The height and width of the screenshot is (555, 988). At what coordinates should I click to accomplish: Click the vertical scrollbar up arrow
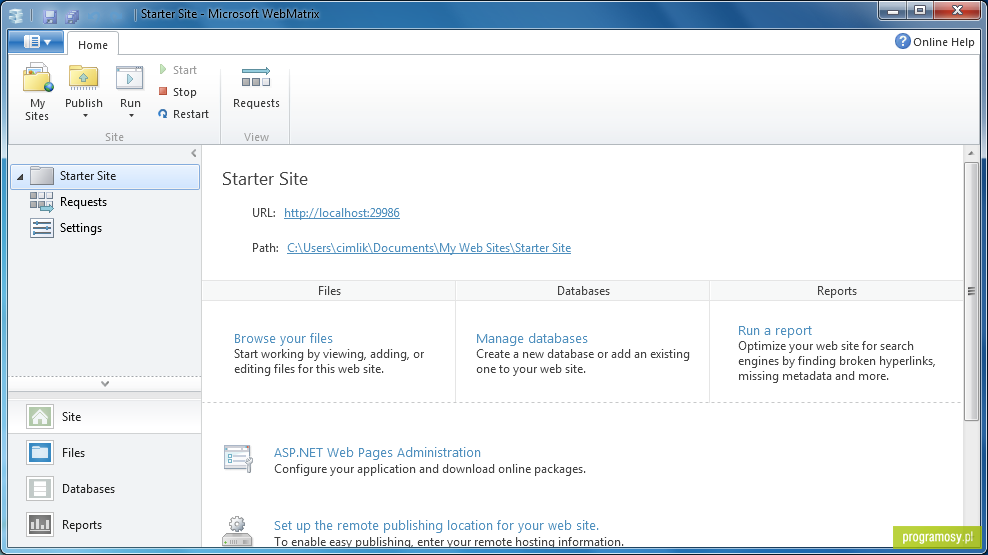click(971, 153)
